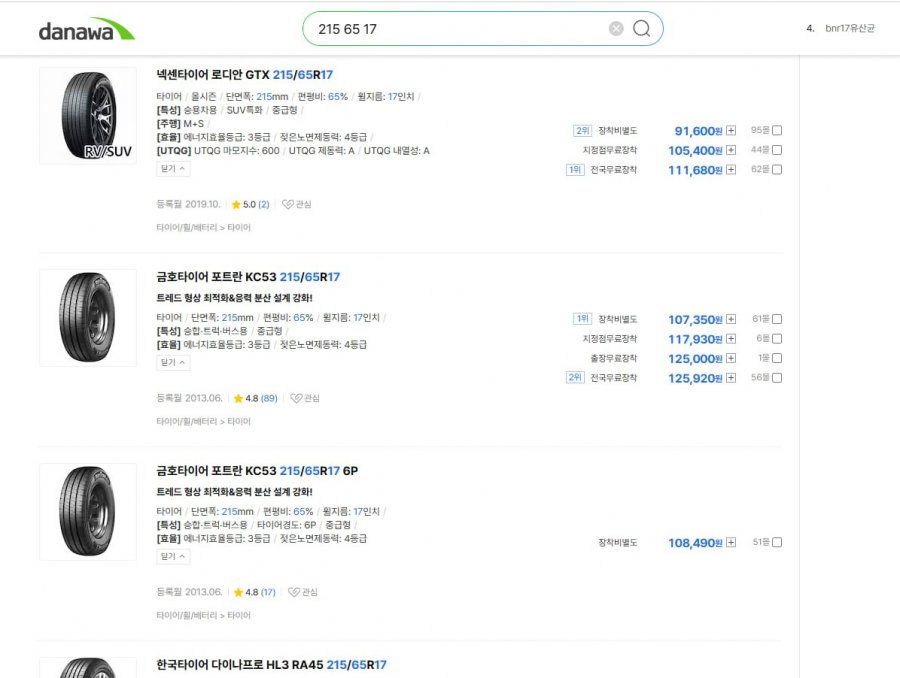Click 단면폭: 215mm spec of Nexen Roadian GTX
Screen dimensions: 900x678
click(x=257, y=96)
